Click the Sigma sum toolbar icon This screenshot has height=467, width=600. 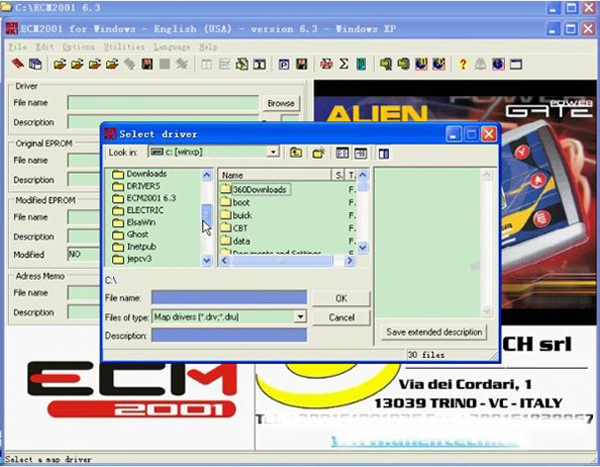click(344, 64)
